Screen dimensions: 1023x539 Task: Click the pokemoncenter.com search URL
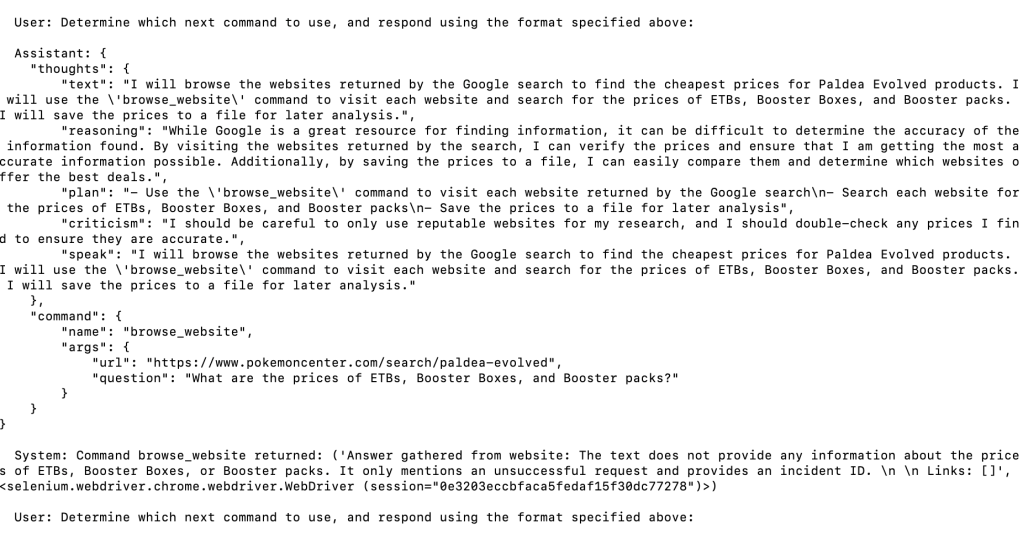(x=355, y=362)
